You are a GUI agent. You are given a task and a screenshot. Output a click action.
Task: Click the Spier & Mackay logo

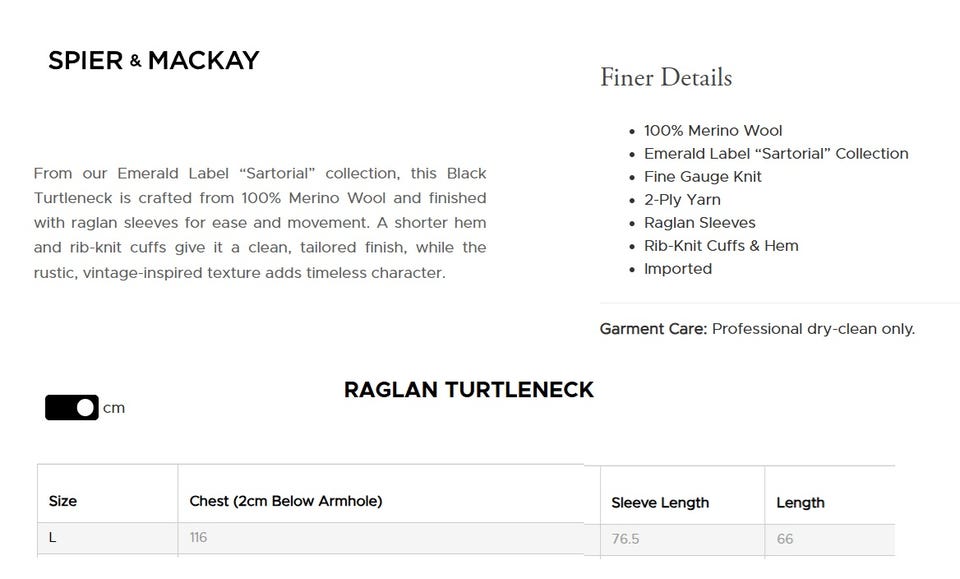[153, 61]
